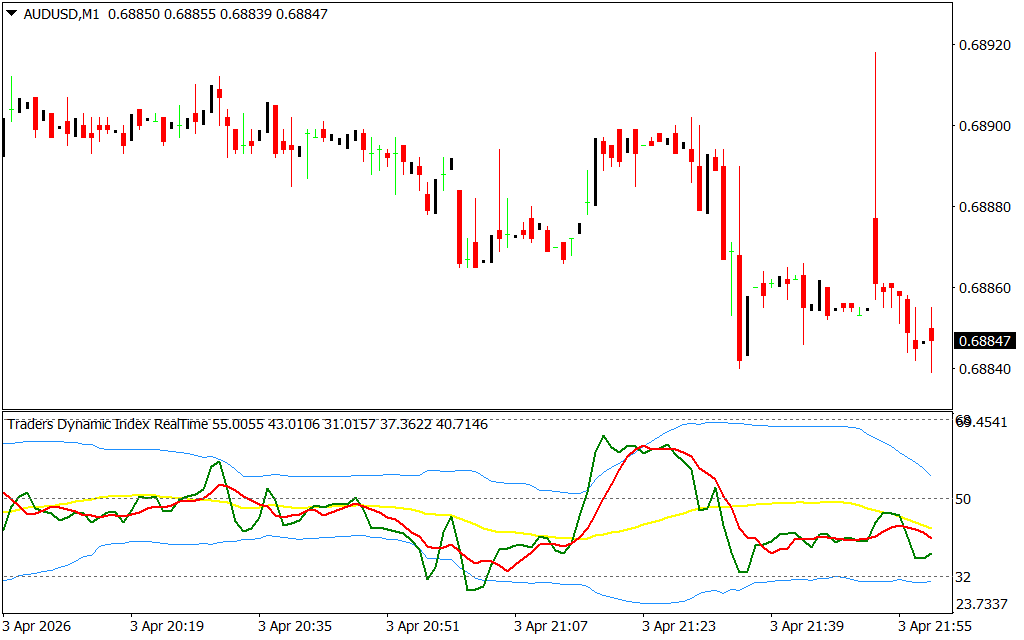Select the 3 Apr 2026 date label
This screenshot has width=1024, height=640.
click(40, 626)
